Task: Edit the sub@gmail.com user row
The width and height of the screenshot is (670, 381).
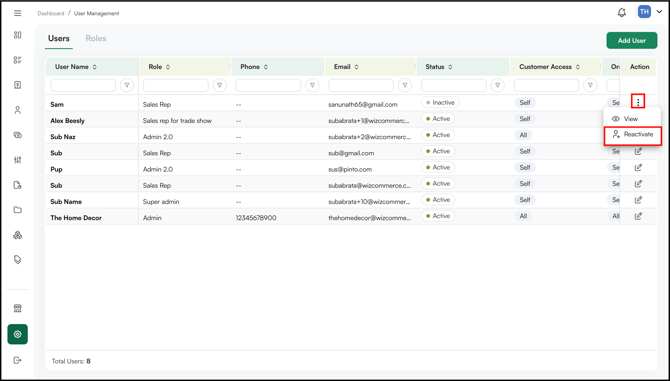Action: pyautogui.click(x=638, y=152)
